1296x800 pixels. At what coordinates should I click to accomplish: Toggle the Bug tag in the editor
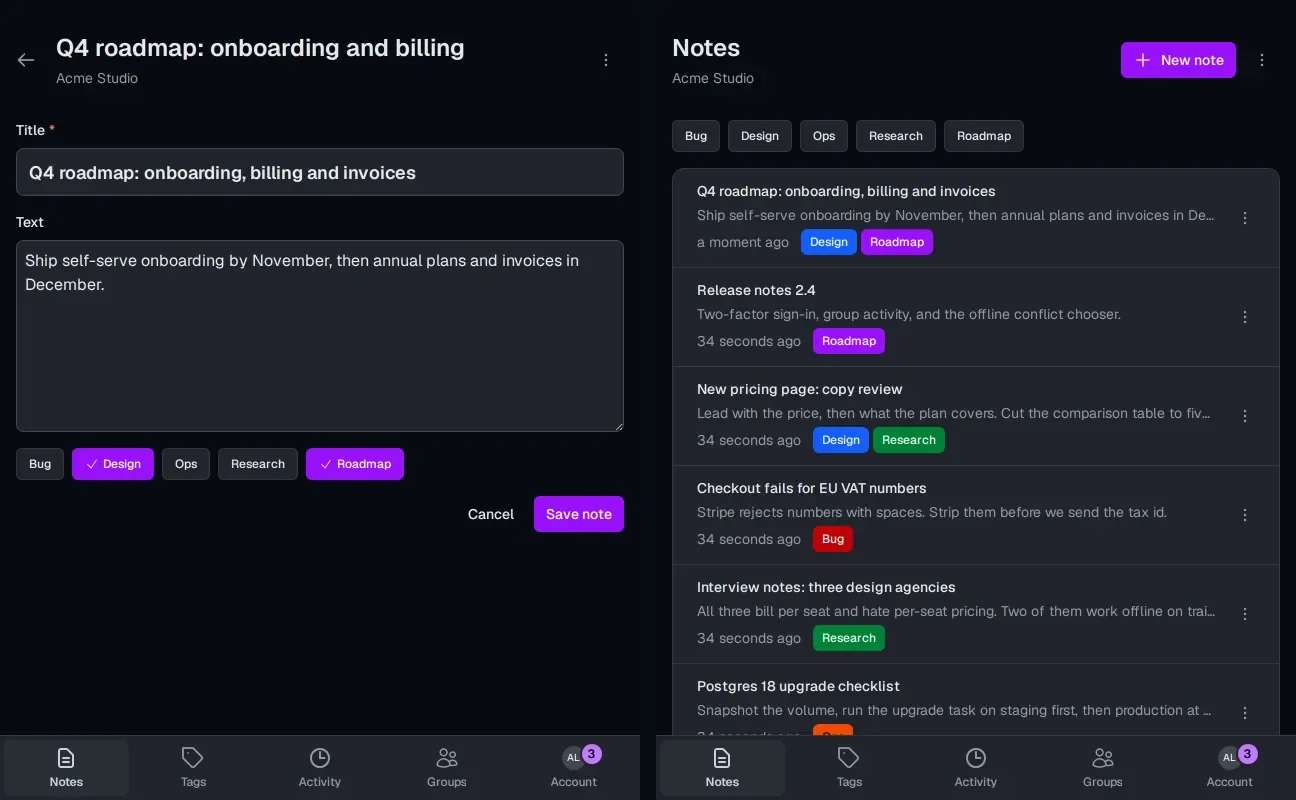click(x=40, y=464)
